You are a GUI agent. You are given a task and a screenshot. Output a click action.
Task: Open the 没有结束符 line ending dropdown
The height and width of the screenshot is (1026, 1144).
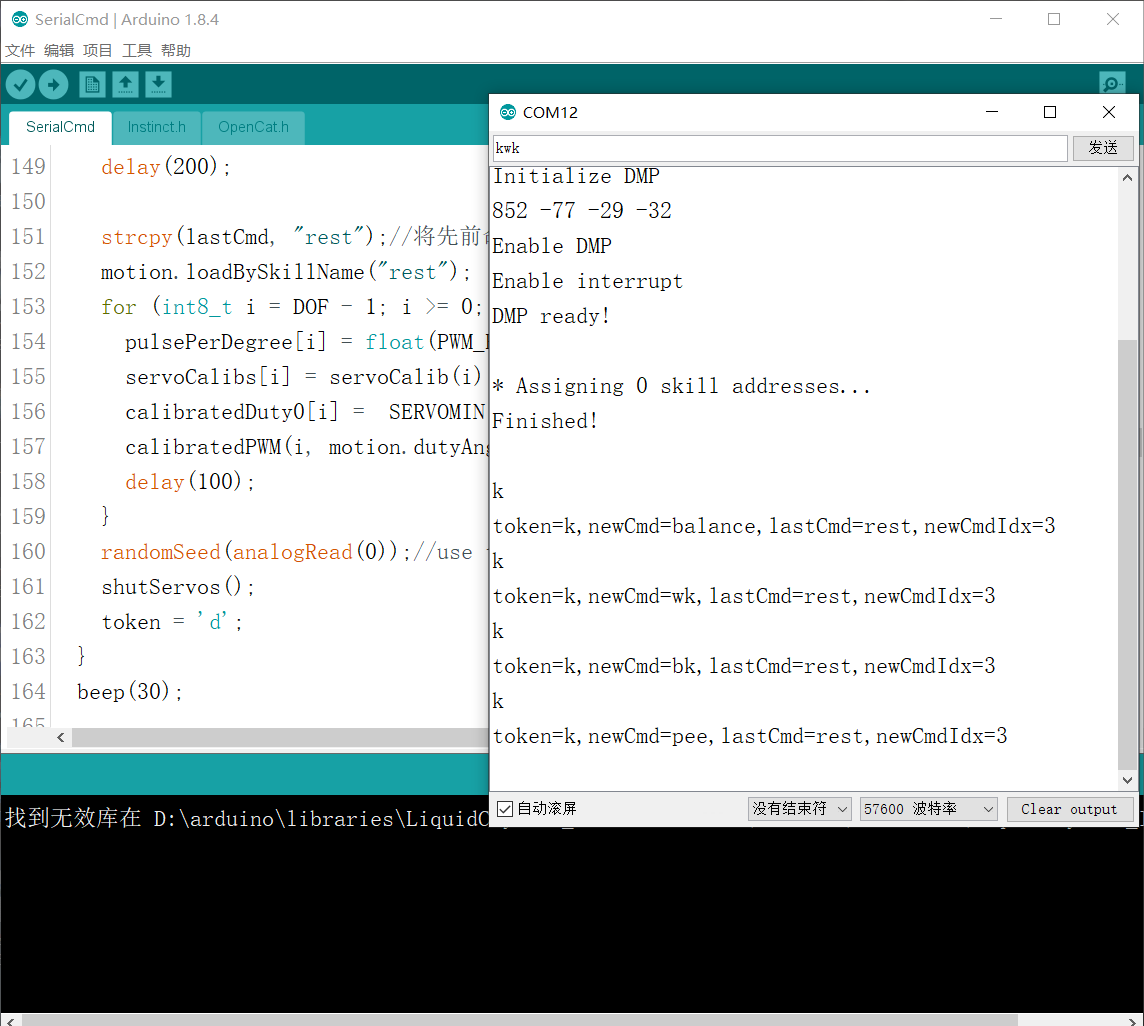[x=800, y=809]
